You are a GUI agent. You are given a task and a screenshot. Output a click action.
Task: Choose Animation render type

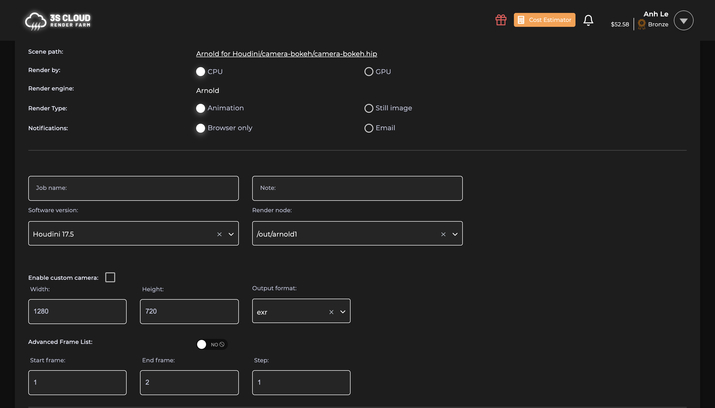click(x=200, y=108)
